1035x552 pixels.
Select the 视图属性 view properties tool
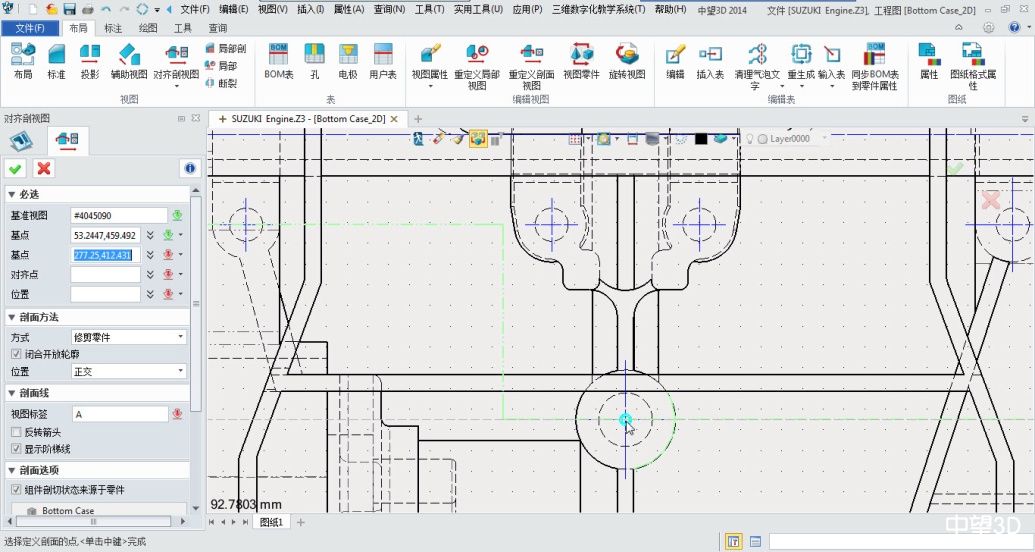[x=430, y=59]
